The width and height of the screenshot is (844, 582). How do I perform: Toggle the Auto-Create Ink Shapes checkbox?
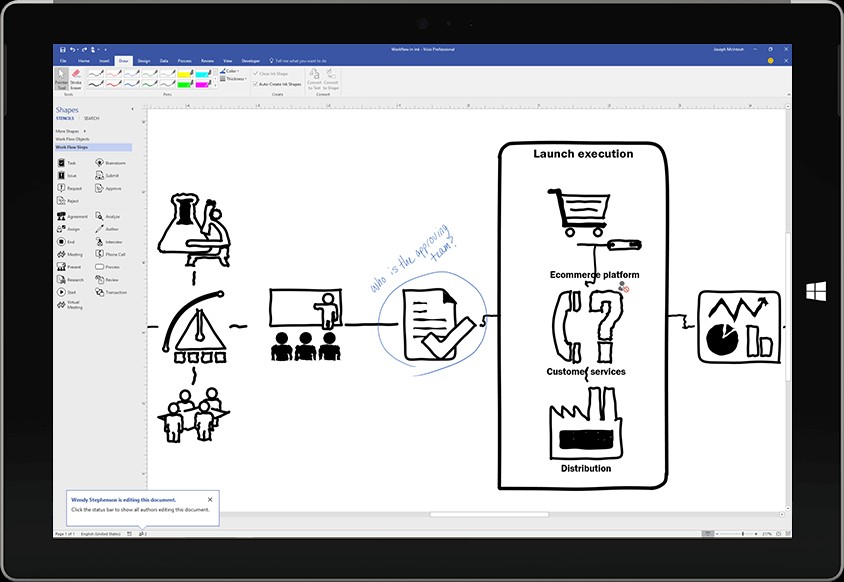point(255,84)
